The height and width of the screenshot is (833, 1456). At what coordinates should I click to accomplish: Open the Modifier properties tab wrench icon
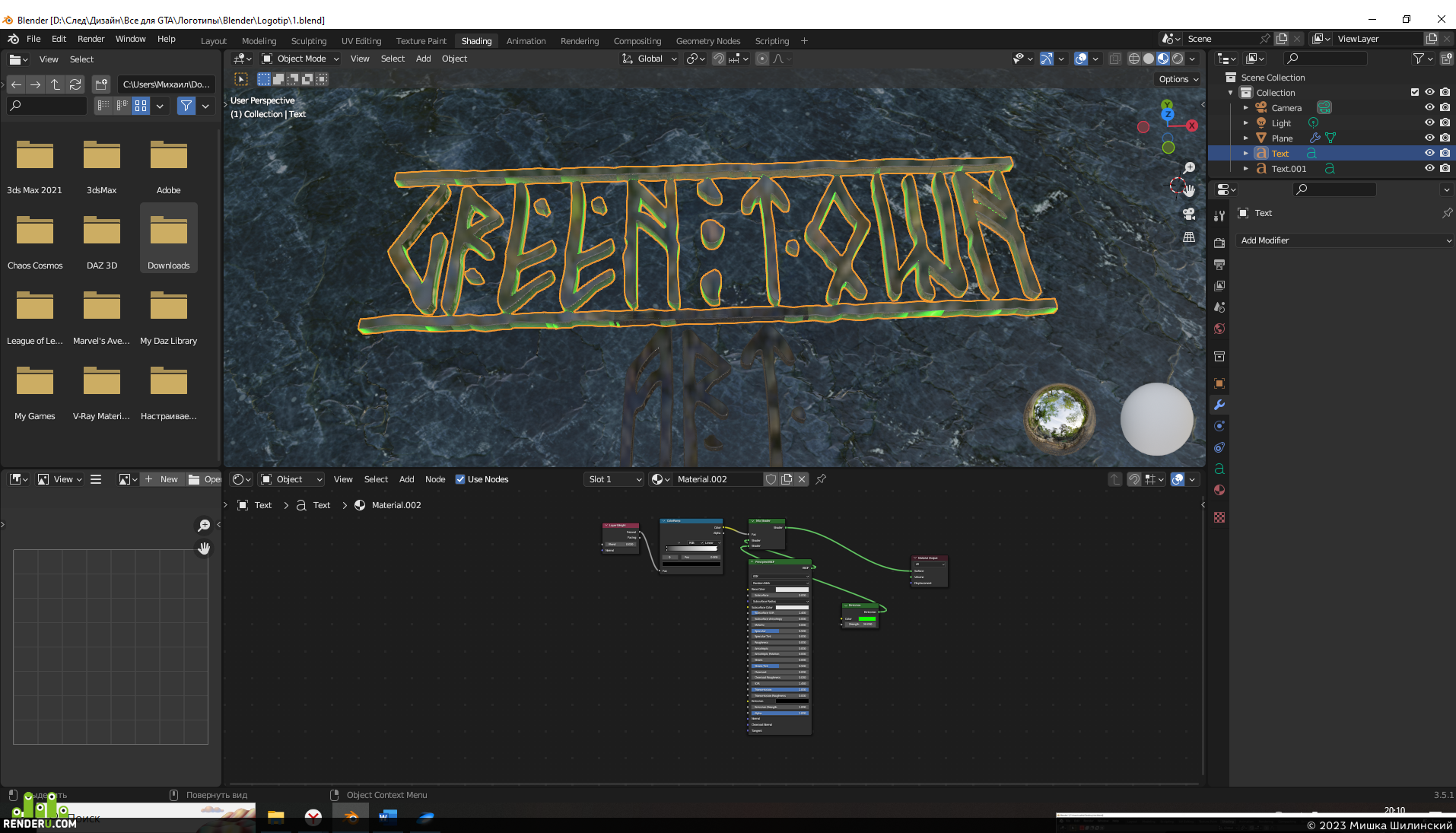pyautogui.click(x=1219, y=405)
